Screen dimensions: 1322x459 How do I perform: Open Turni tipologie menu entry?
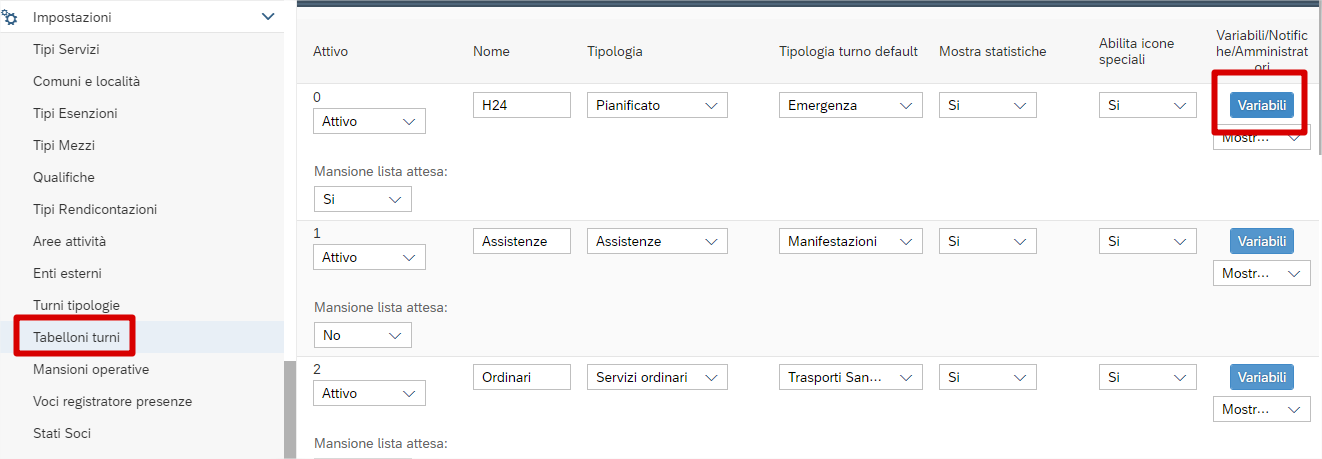[x=76, y=305]
